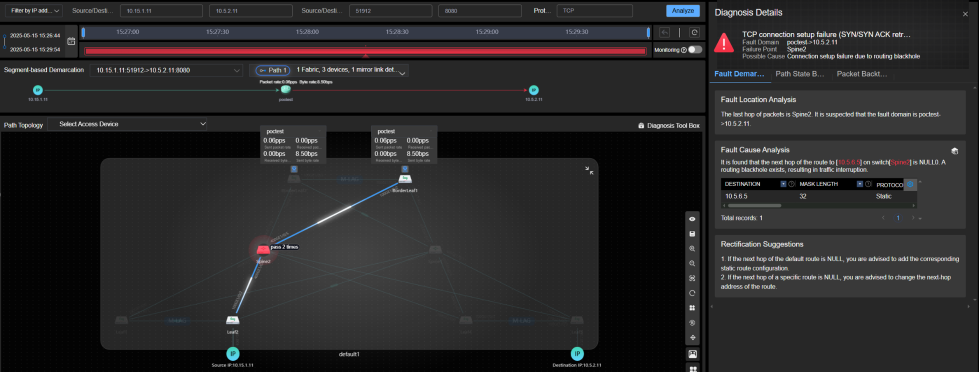Open the Packet Backtracking tab
This screenshot has width=979, height=372.
tap(862, 74)
